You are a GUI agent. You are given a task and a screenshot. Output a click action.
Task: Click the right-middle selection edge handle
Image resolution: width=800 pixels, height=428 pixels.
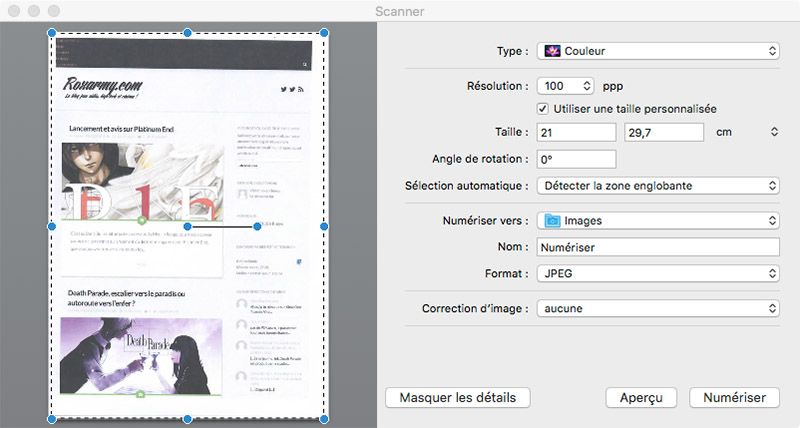[x=324, y=227]
